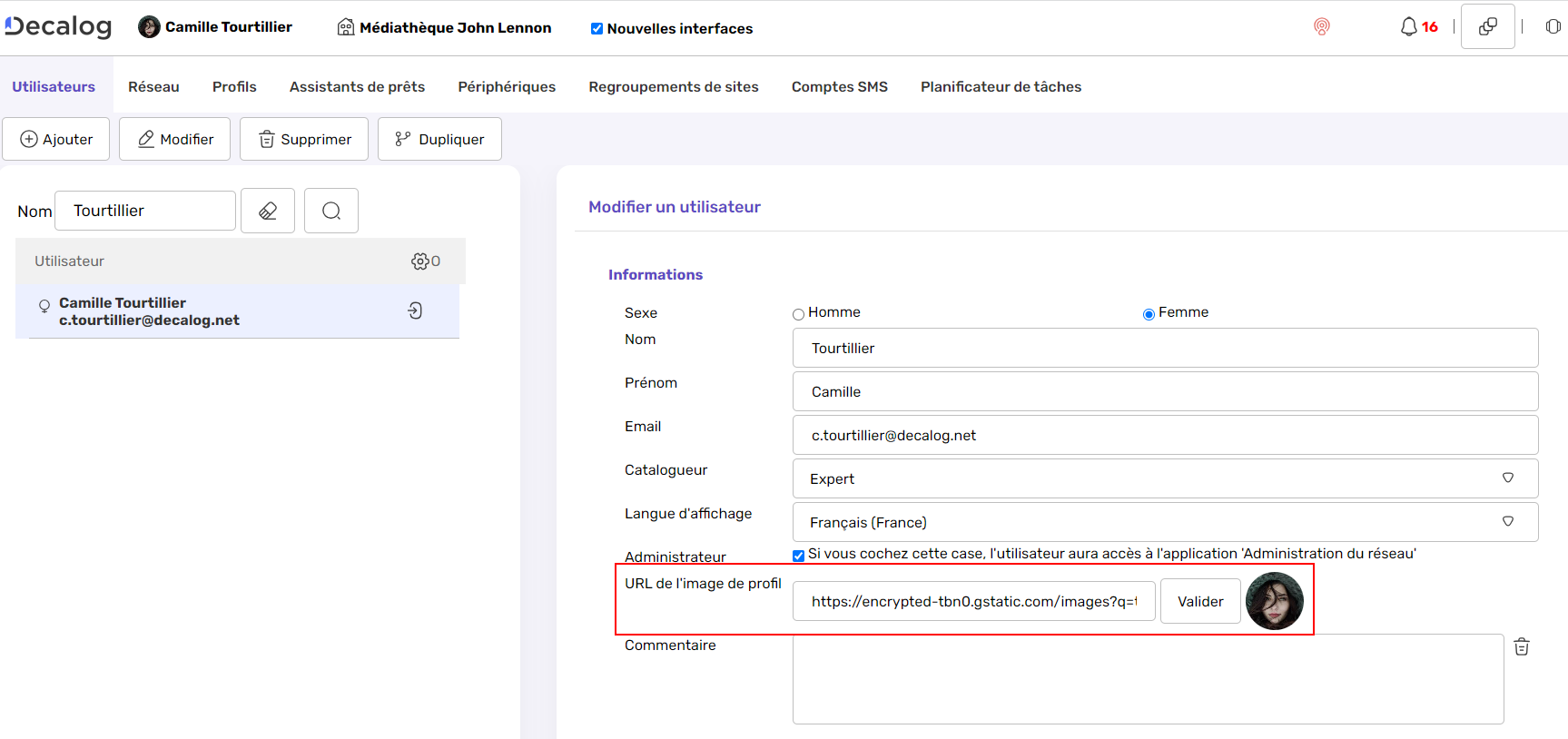Click the magnifier search icon button

tap(331, 211)
